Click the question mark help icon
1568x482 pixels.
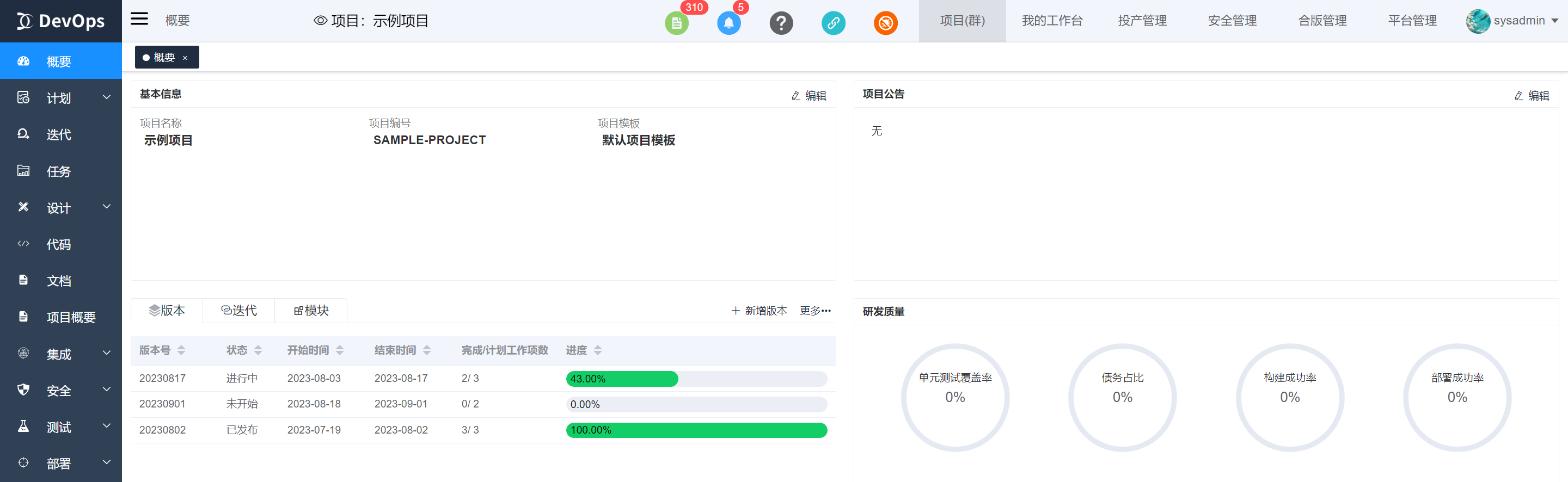(781, 23)
